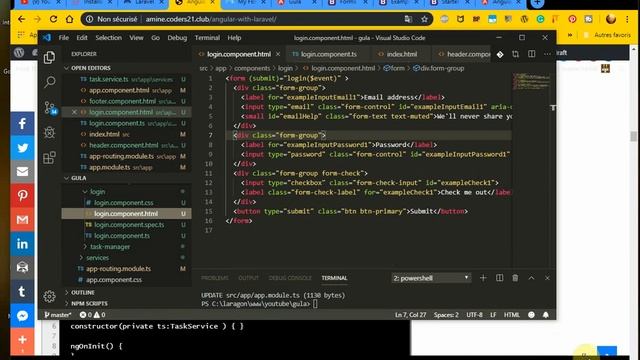Change language mode HTML in status bar

coord(511,315)
